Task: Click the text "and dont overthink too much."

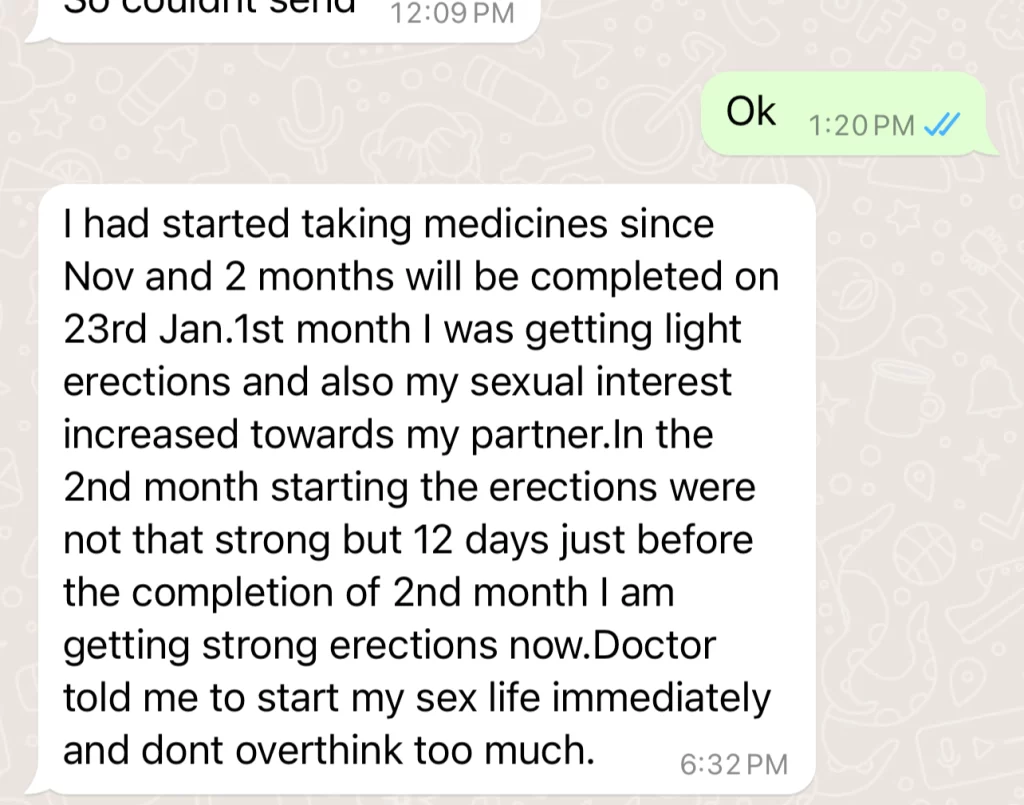Action: point(329,750)
